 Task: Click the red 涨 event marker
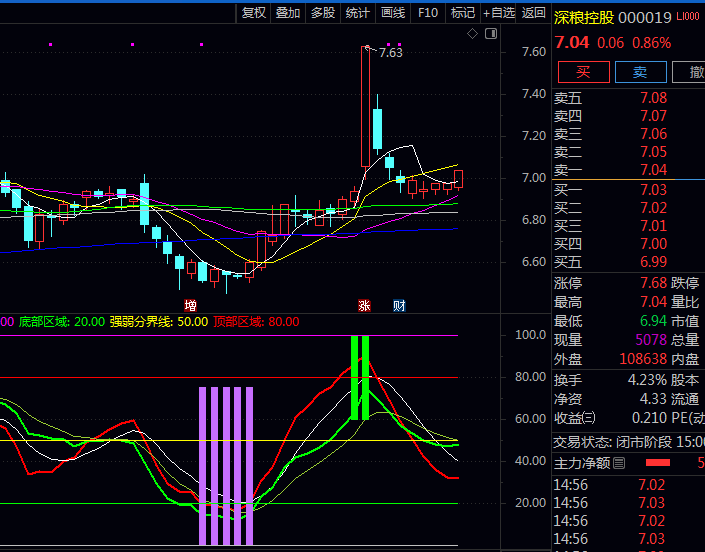tap(365, 305)
